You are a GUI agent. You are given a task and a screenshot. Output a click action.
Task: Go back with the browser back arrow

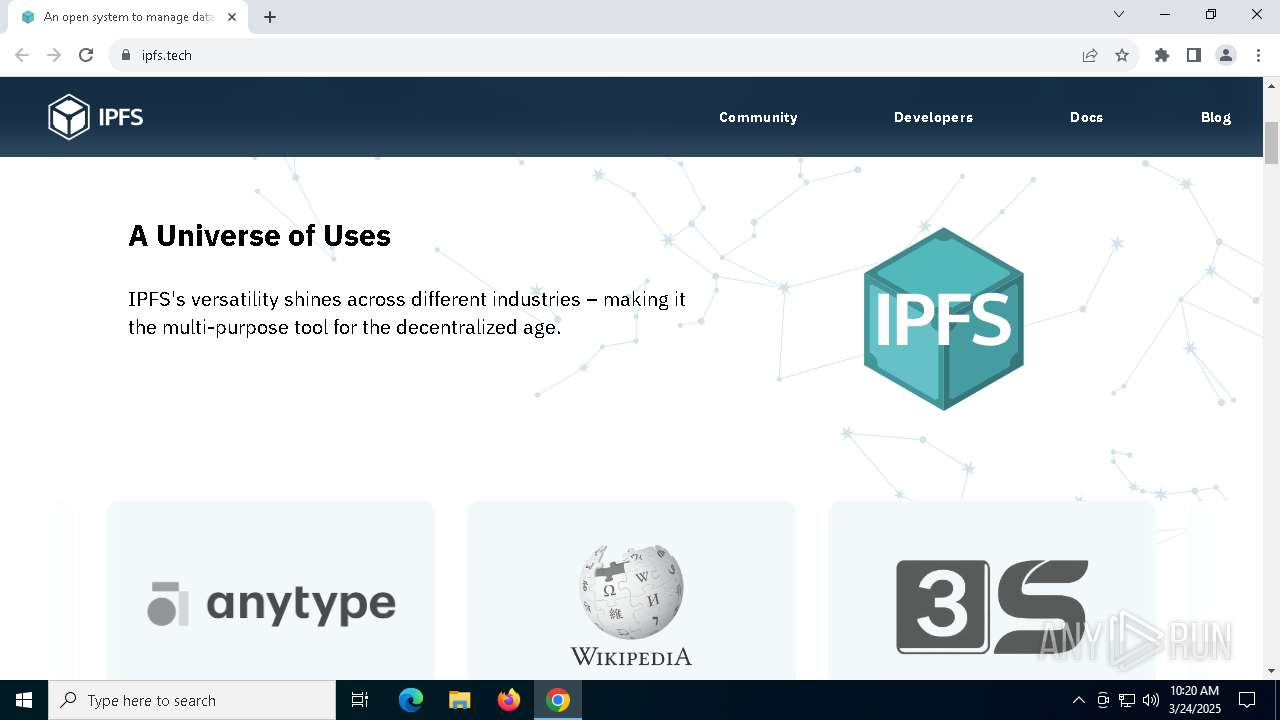tap(22, 55)
